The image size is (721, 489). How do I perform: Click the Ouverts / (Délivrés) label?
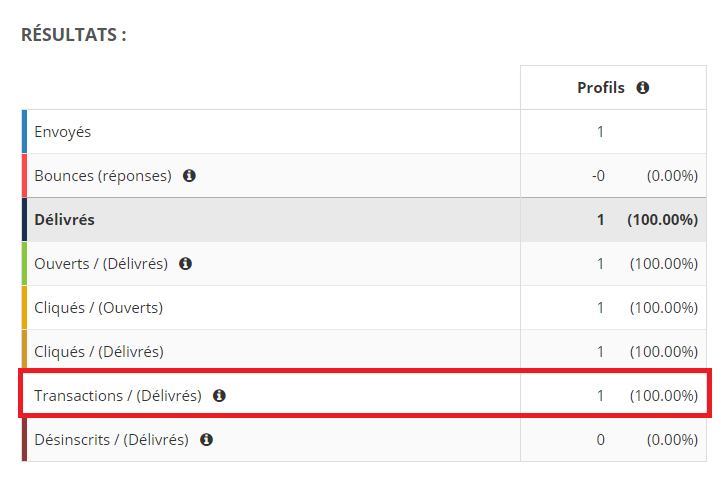coord(101,264)
